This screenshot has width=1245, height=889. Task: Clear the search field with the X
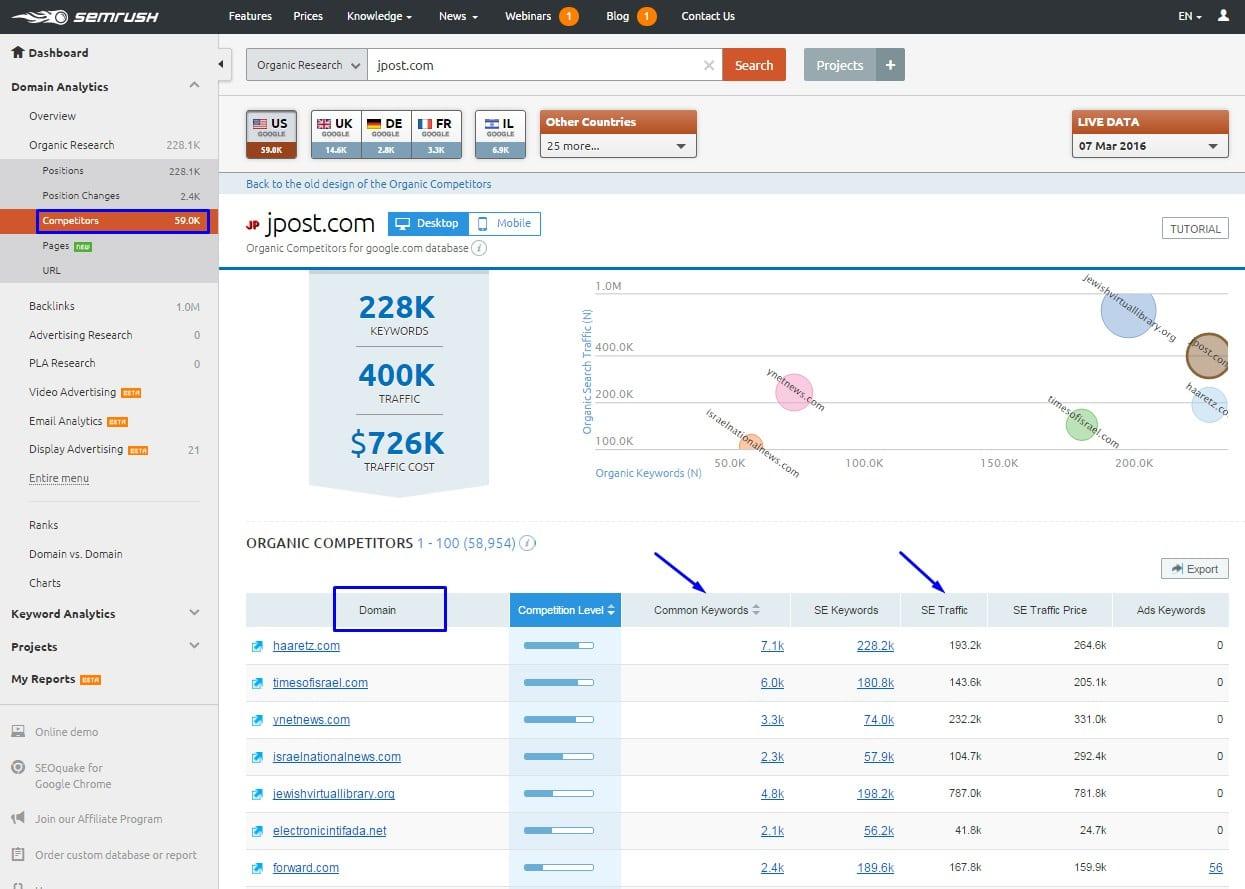tap(709, 65)
